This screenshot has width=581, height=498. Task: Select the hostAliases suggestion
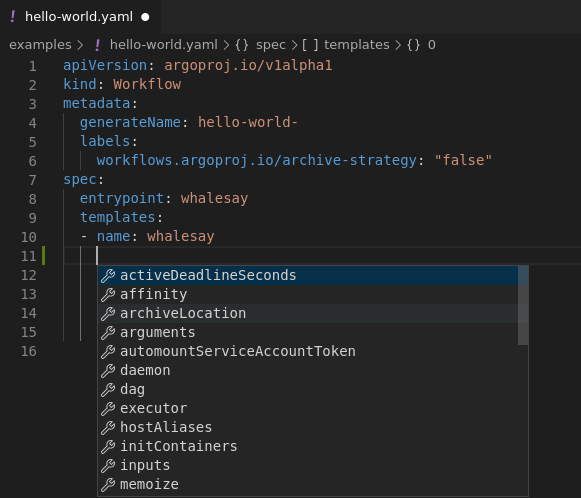pos(308,427)
